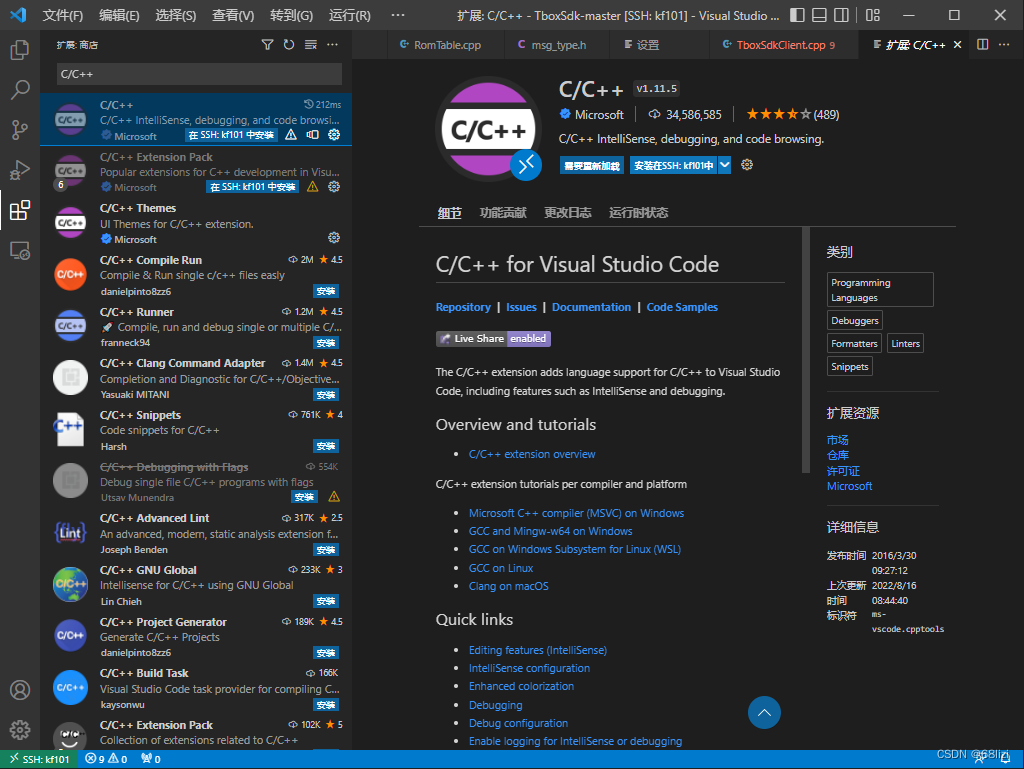Open the Code Samples link

[682, 307]
